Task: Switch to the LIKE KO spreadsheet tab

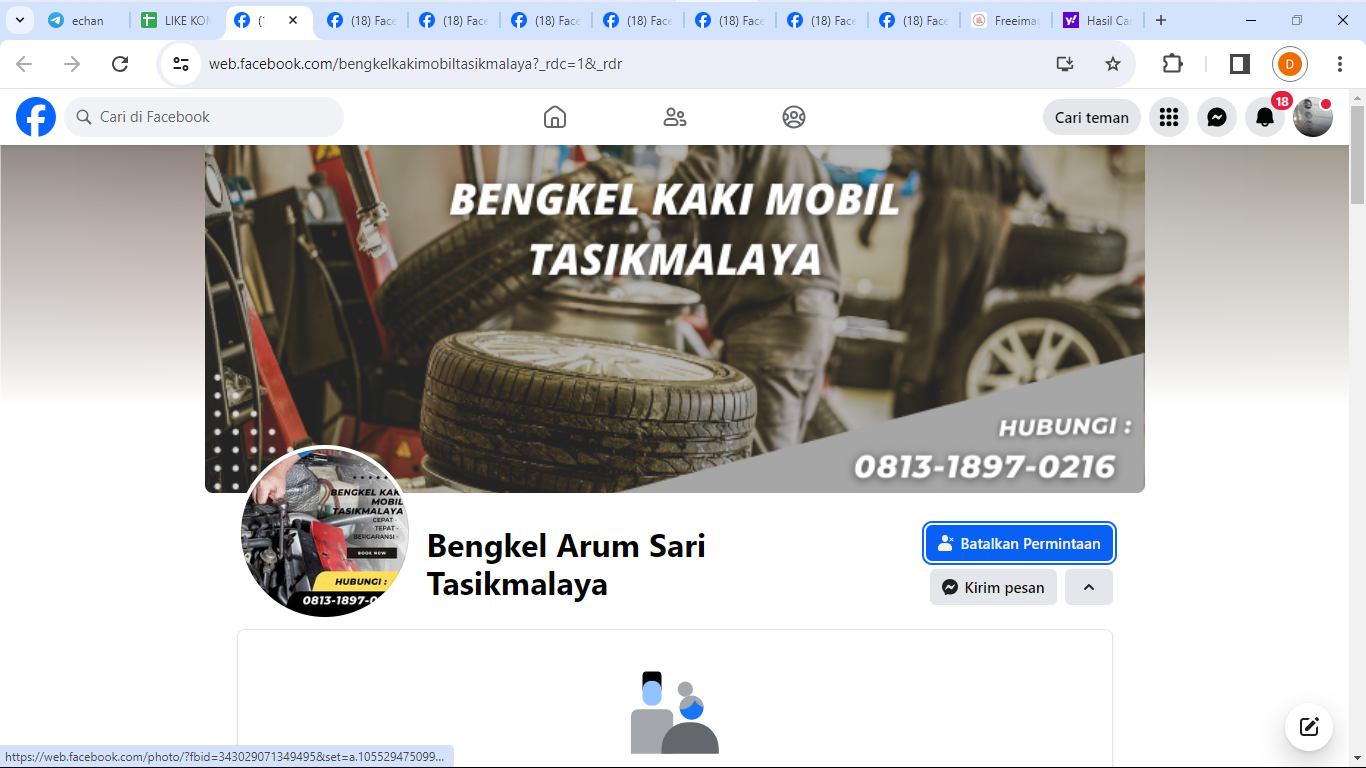Action: pos(176,20)
